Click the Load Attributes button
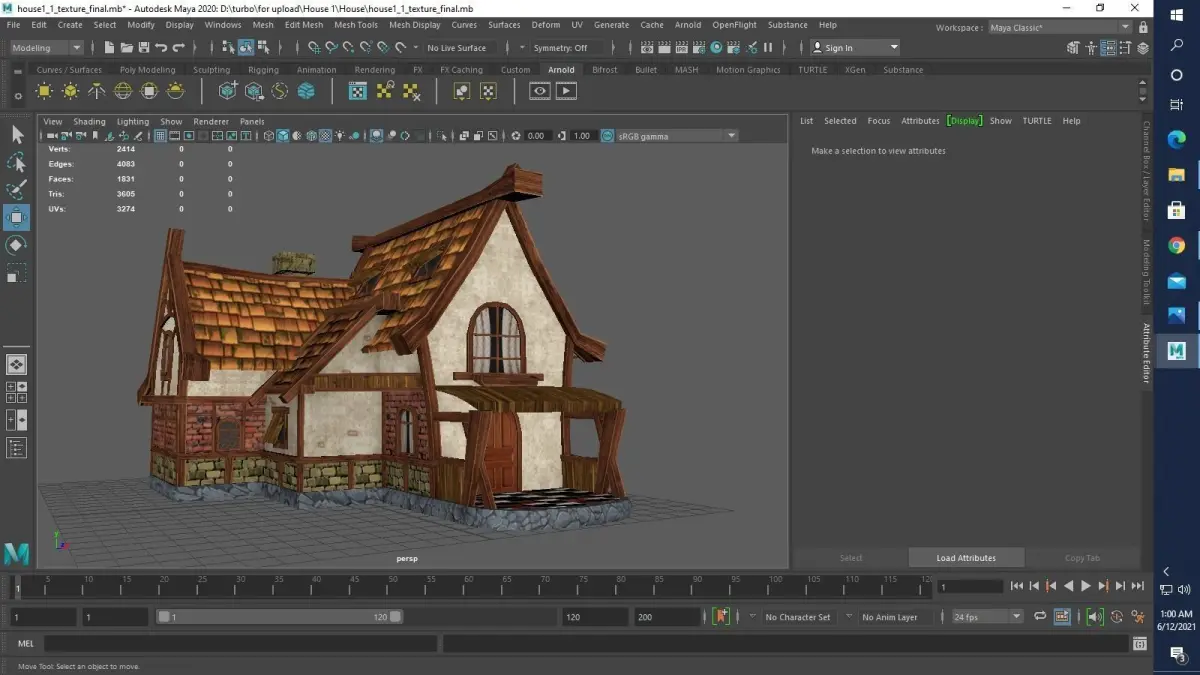 click(966, 558)
